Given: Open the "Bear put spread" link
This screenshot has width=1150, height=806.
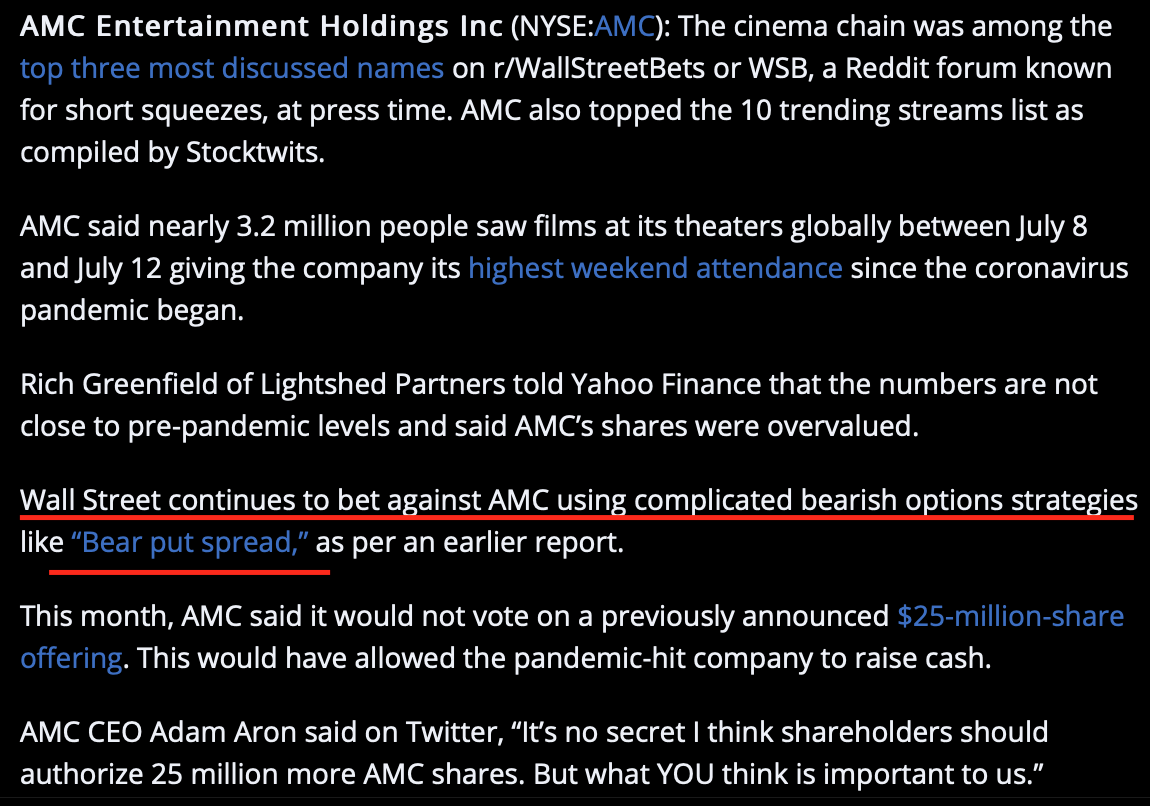Looking at the screenshot, I should pyautogui.click(x=190, y=544).
